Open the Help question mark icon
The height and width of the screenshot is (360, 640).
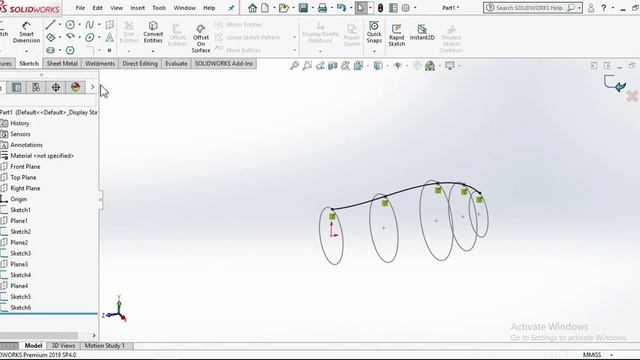[604, 8]
